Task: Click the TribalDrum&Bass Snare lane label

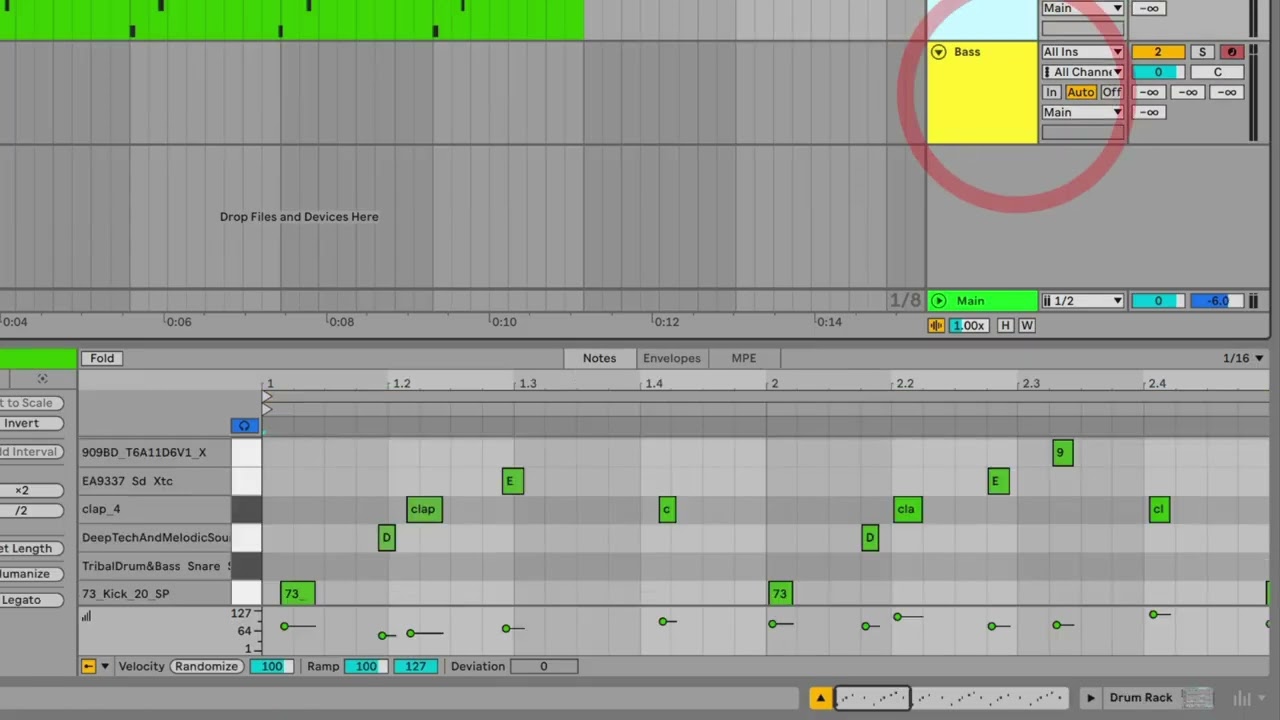Action: coord(155,566)
